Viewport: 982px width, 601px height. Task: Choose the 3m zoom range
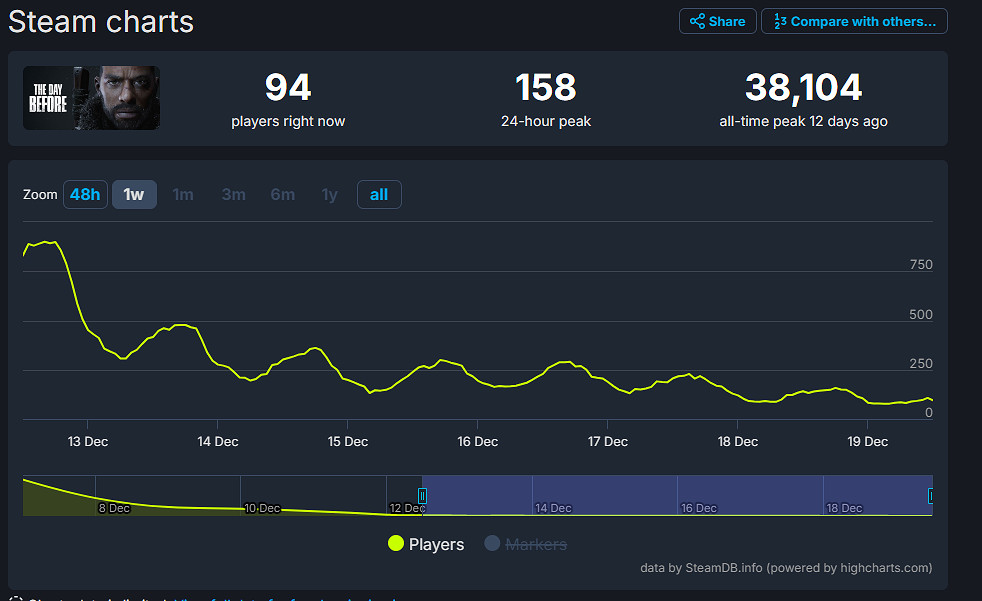click(233, 194)
